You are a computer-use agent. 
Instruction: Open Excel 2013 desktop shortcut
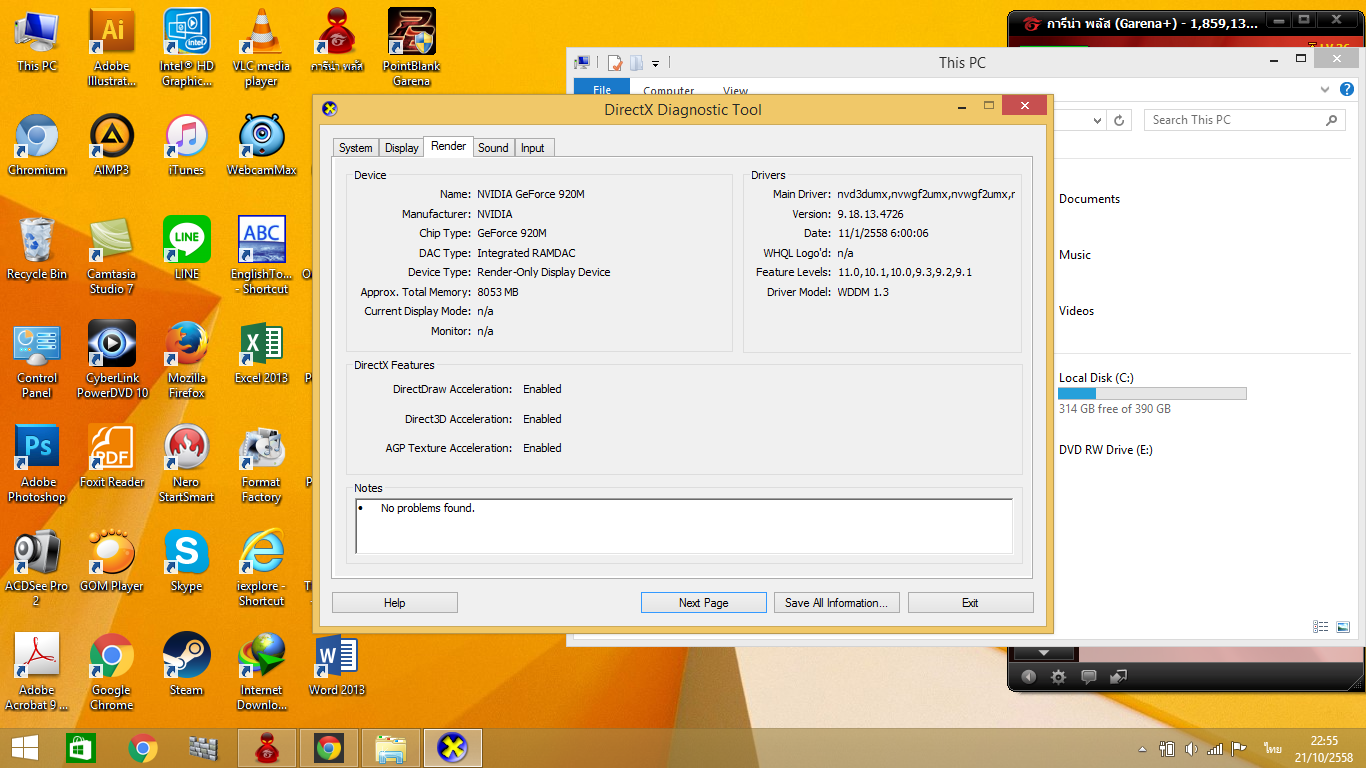262,352
